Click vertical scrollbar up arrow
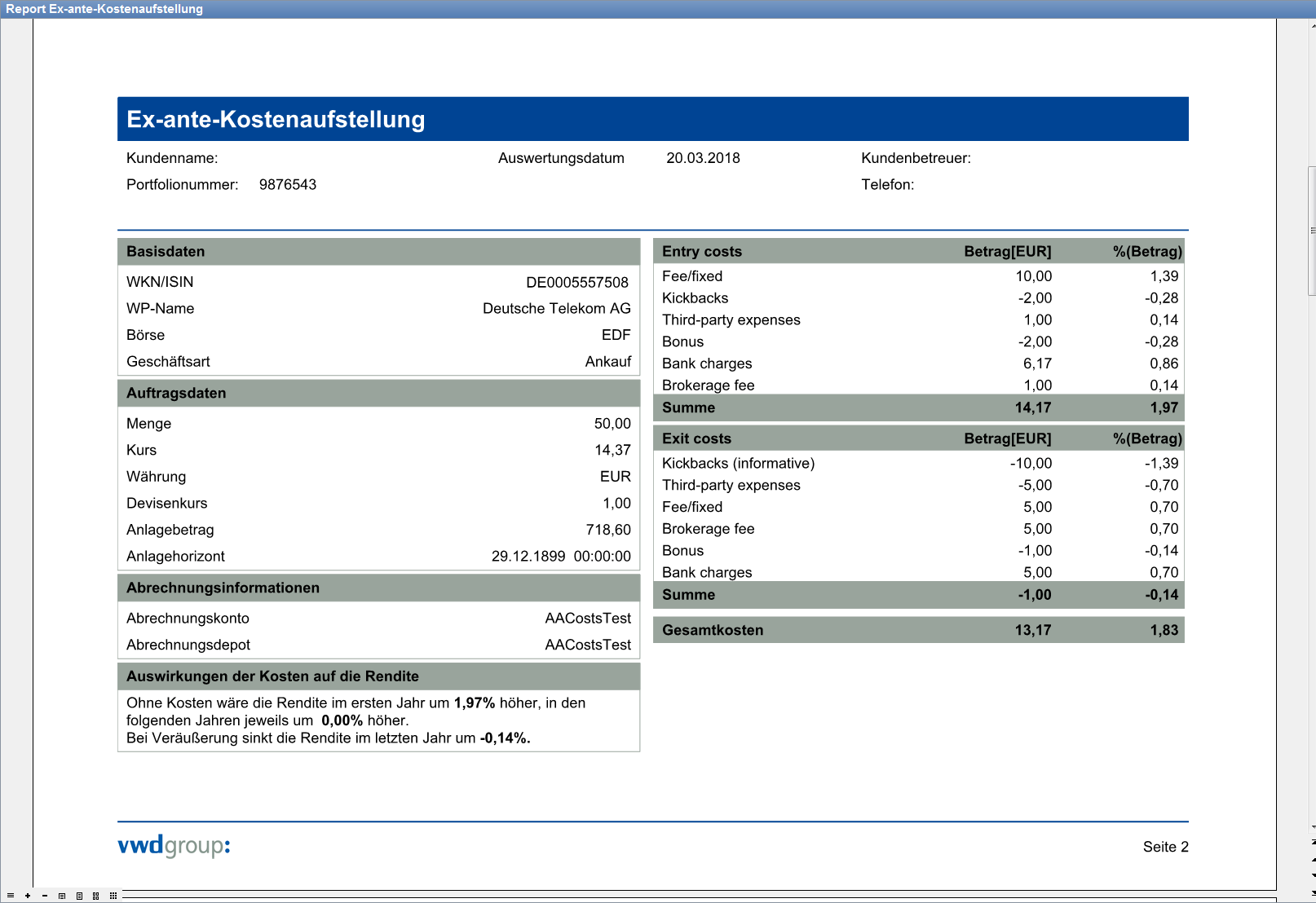This screenshot has height=903, width=1316. coord(1313,25)
